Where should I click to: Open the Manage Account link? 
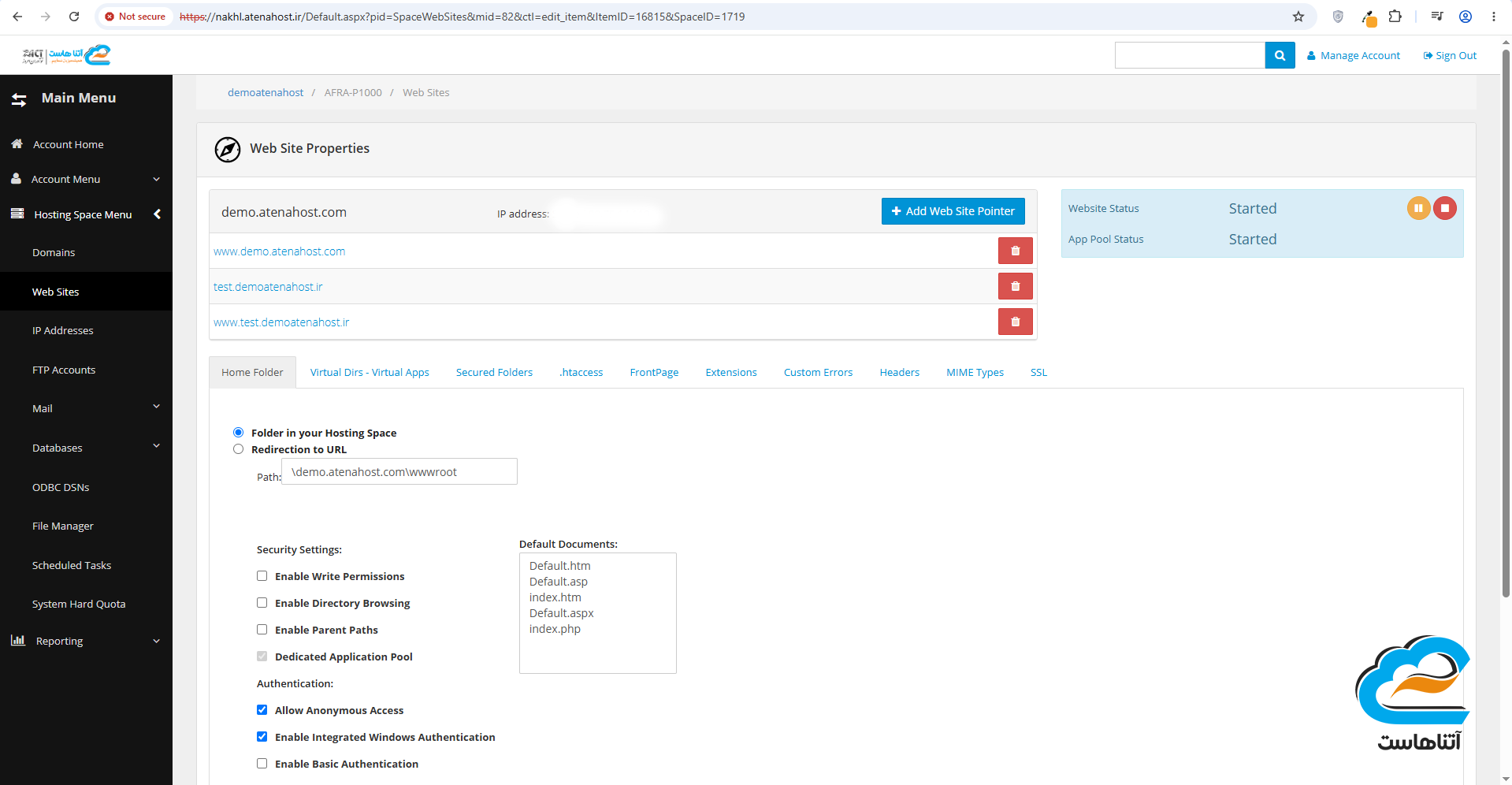[x=1354, y=56]
